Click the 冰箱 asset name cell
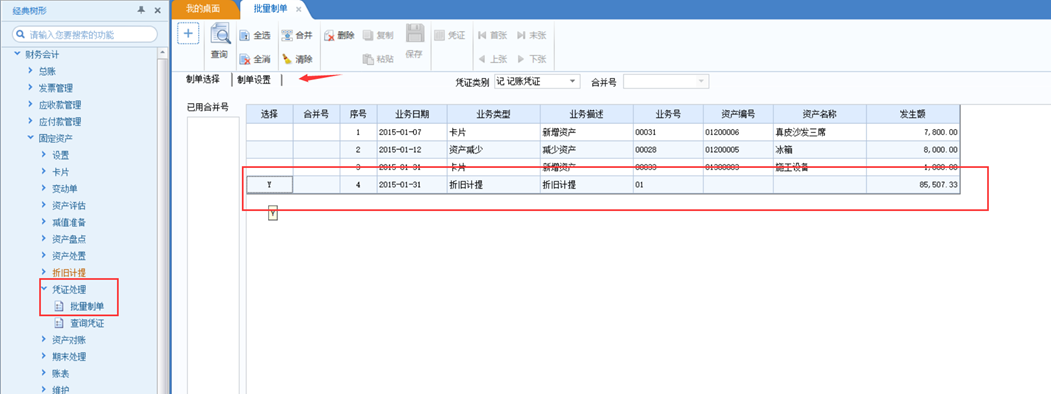The image size is (1051, 394). click(x=820, y=149)
